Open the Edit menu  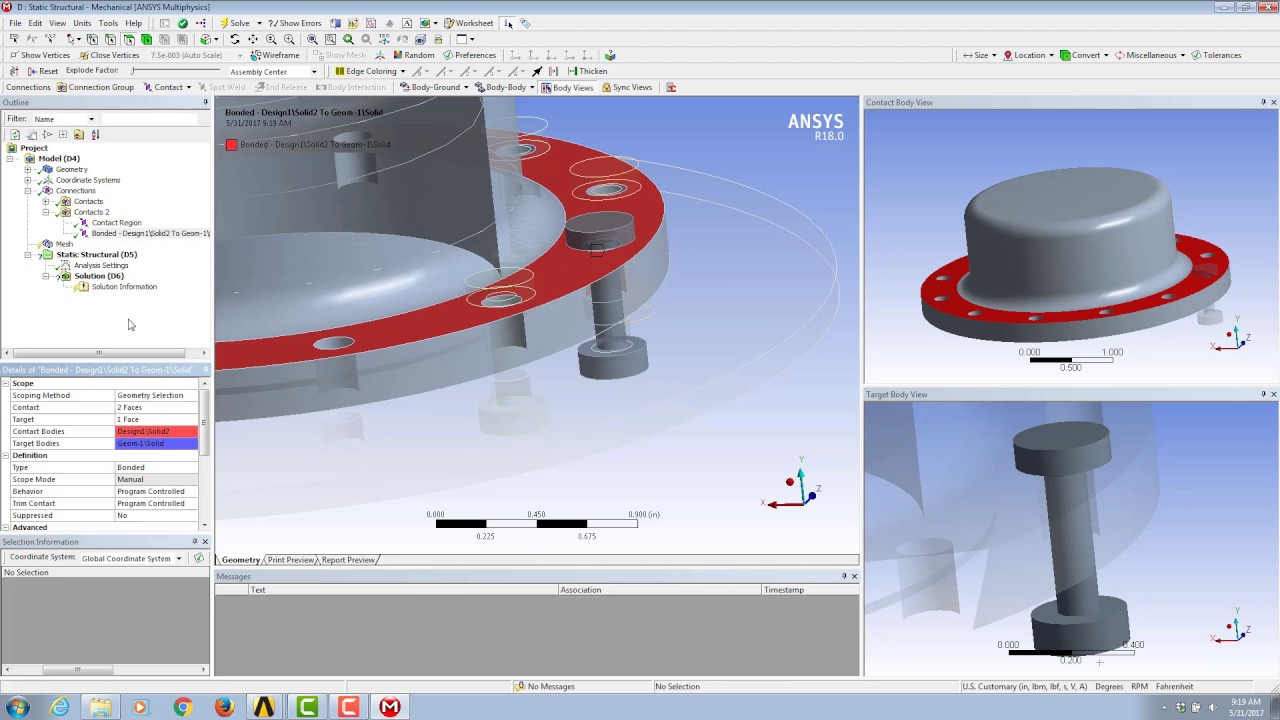point(35,23)
